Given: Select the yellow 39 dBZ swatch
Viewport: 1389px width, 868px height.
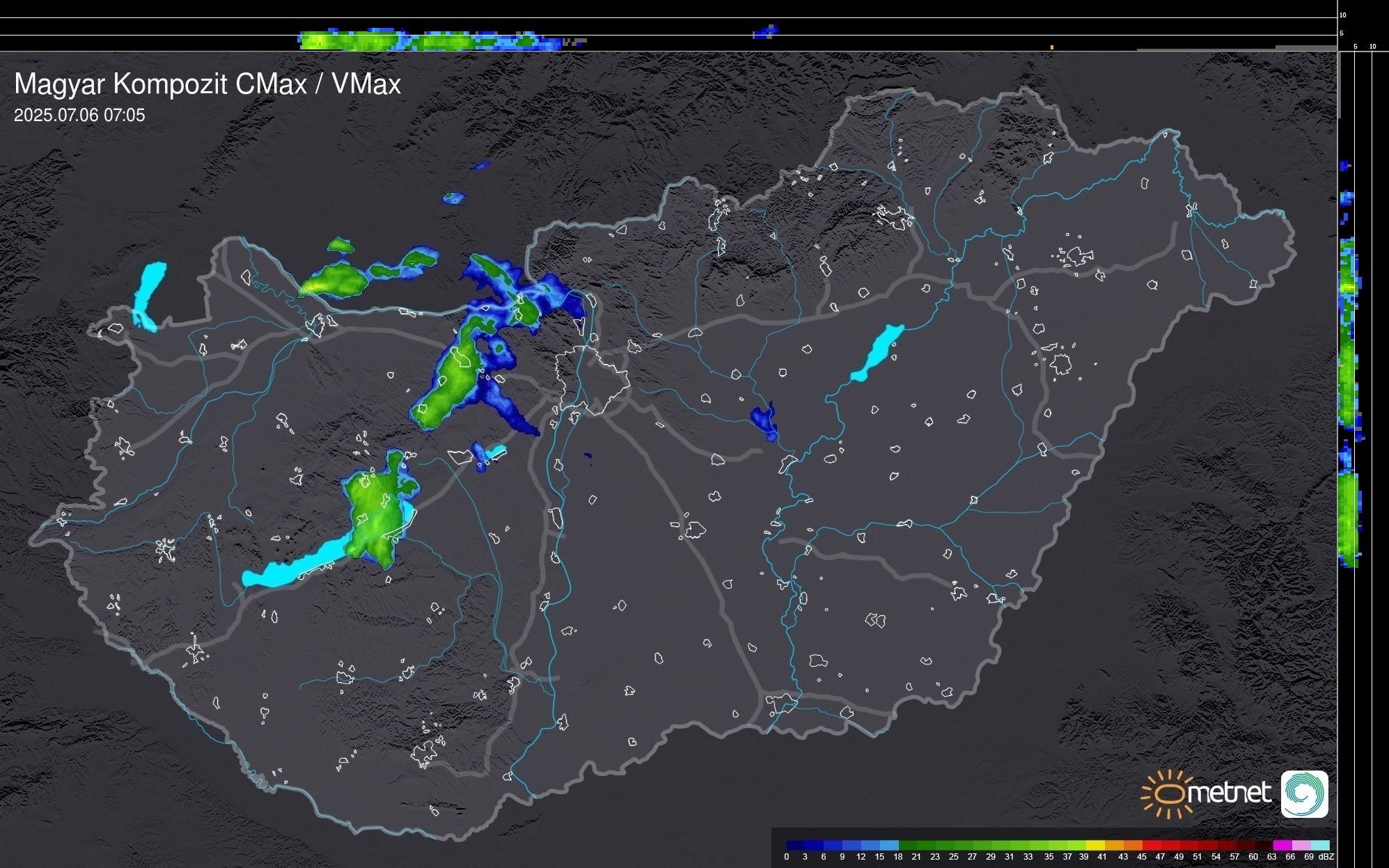Looking at the screenshot, I should 1094,845.
